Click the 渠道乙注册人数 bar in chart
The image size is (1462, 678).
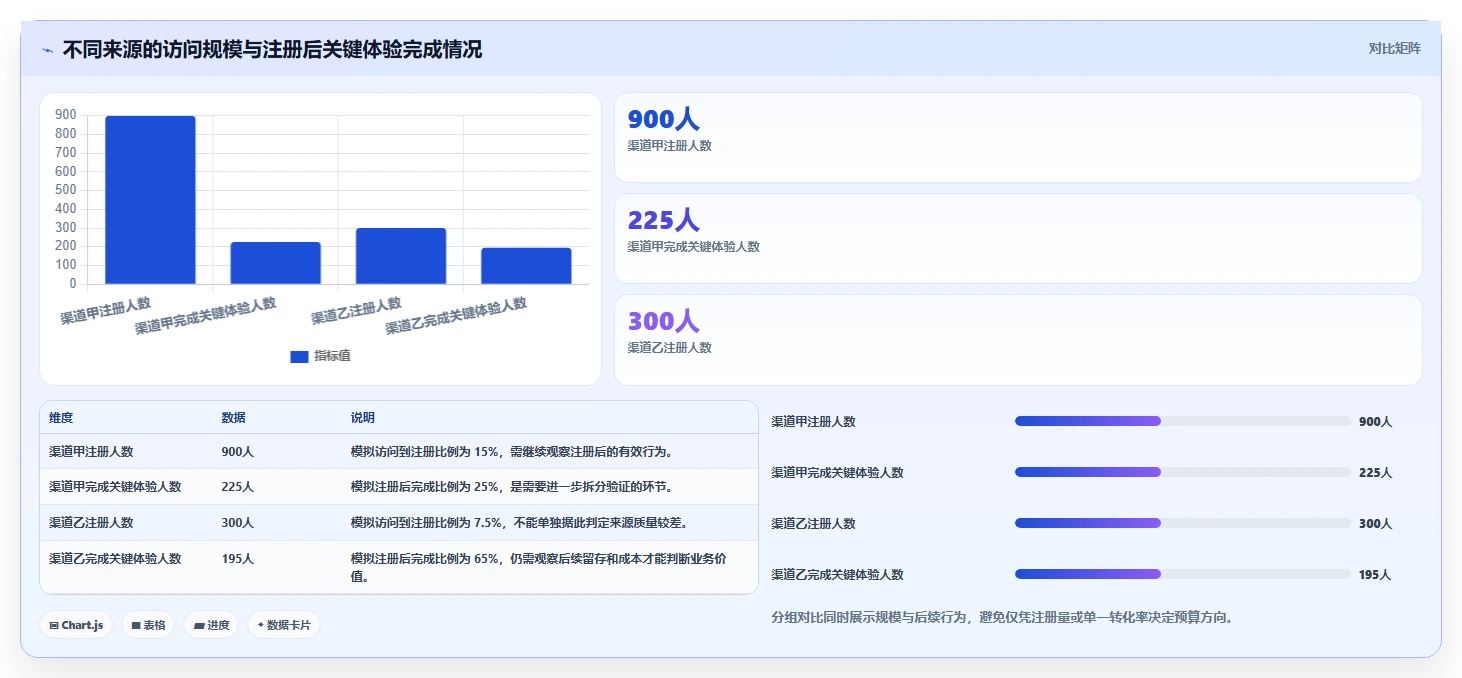pos(401,256)
